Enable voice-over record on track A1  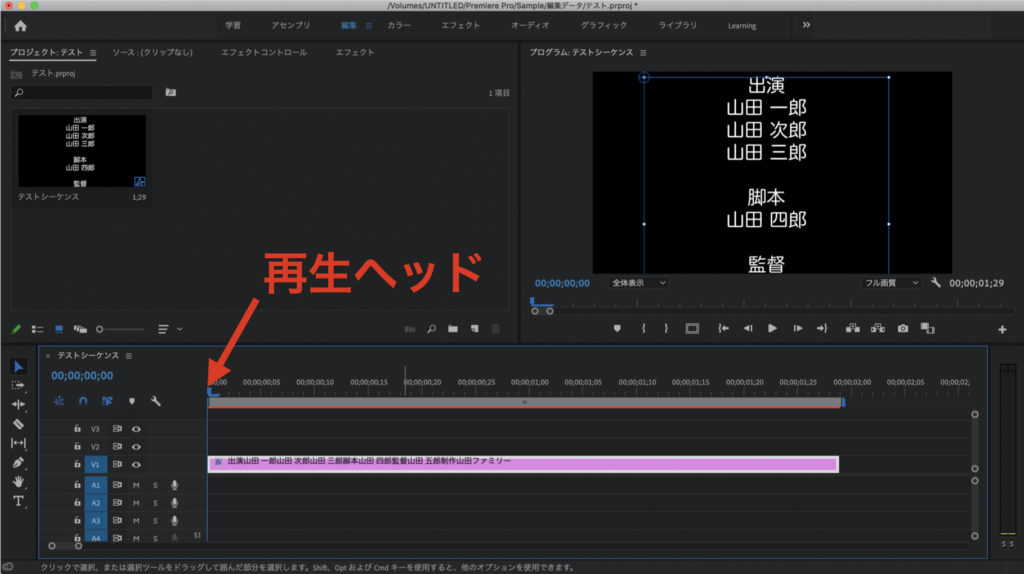pos(174,485)
